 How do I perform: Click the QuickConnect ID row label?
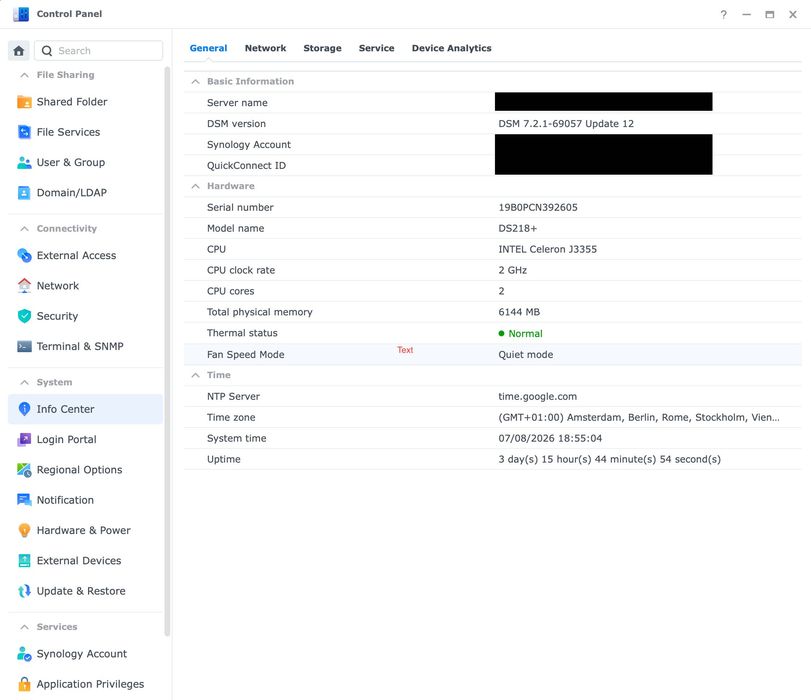pyautogui.click(x=246, y=166)
